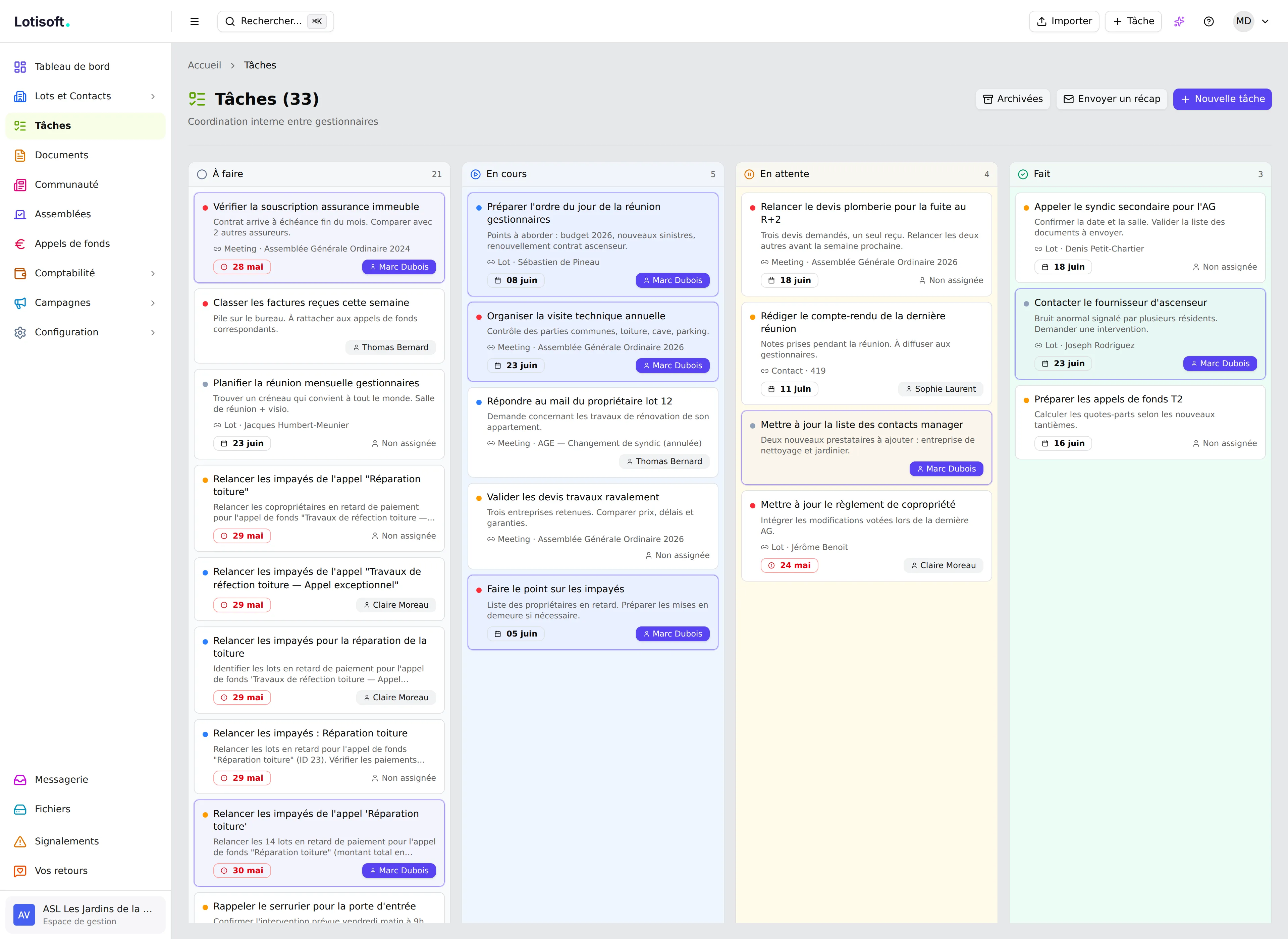Click the + Tâche button

pyautogui.click(x=1133, y=21)
